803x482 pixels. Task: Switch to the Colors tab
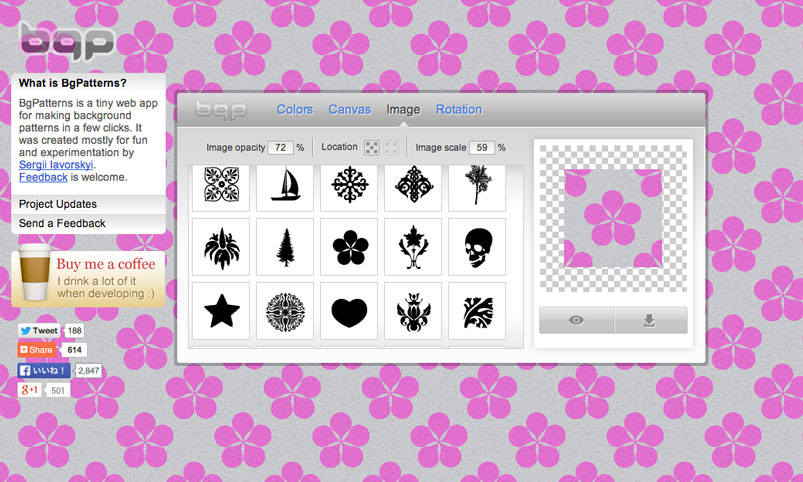coord(295,110)
